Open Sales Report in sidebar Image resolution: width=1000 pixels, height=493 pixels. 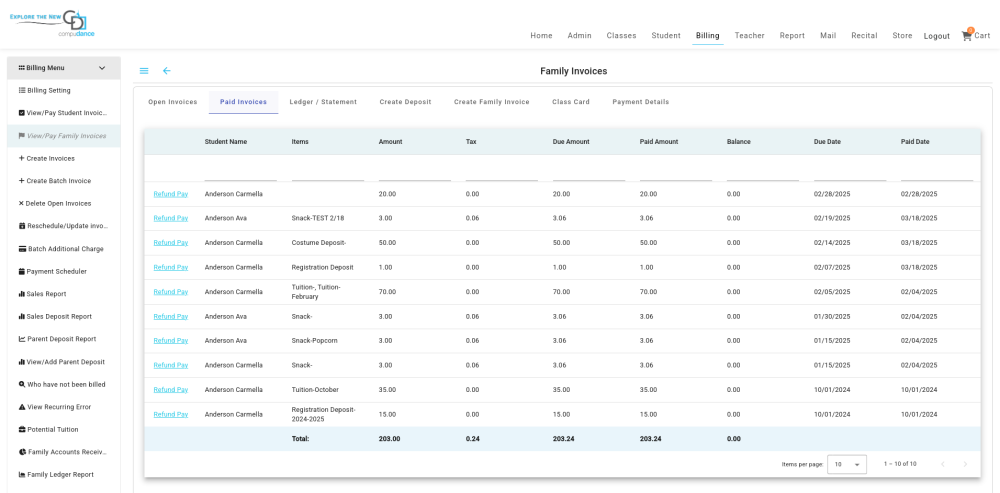click(x=63, y=294)
